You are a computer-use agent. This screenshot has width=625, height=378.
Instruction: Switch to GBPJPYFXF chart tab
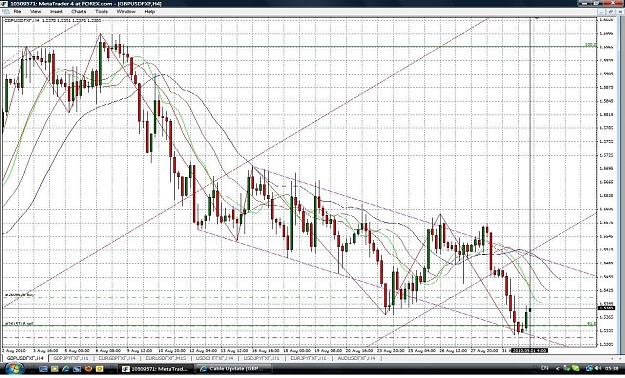point(71,358)
